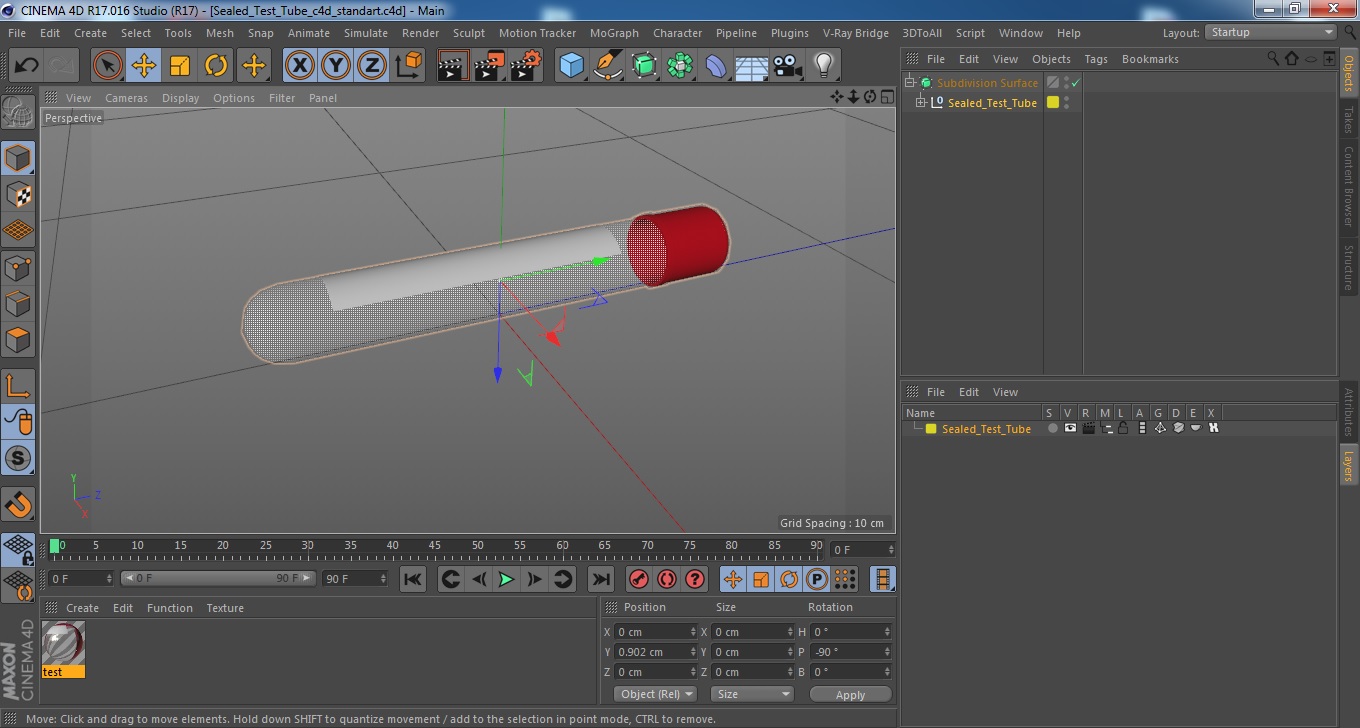Activate the Scale tool
Screen dimensions: 1360x728
[180, 66]
